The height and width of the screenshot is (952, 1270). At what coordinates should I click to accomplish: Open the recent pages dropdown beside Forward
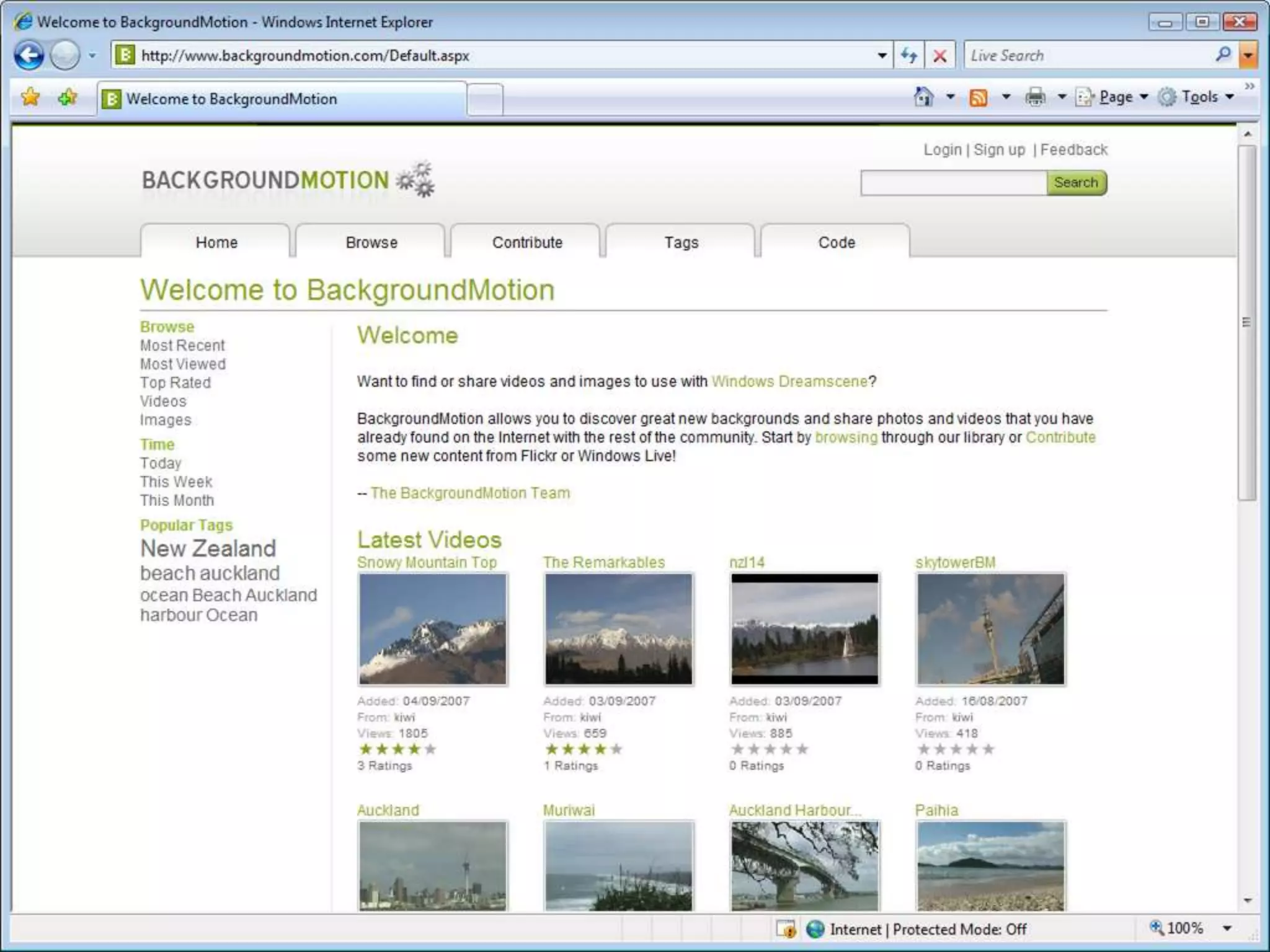(x=92, y=56)
